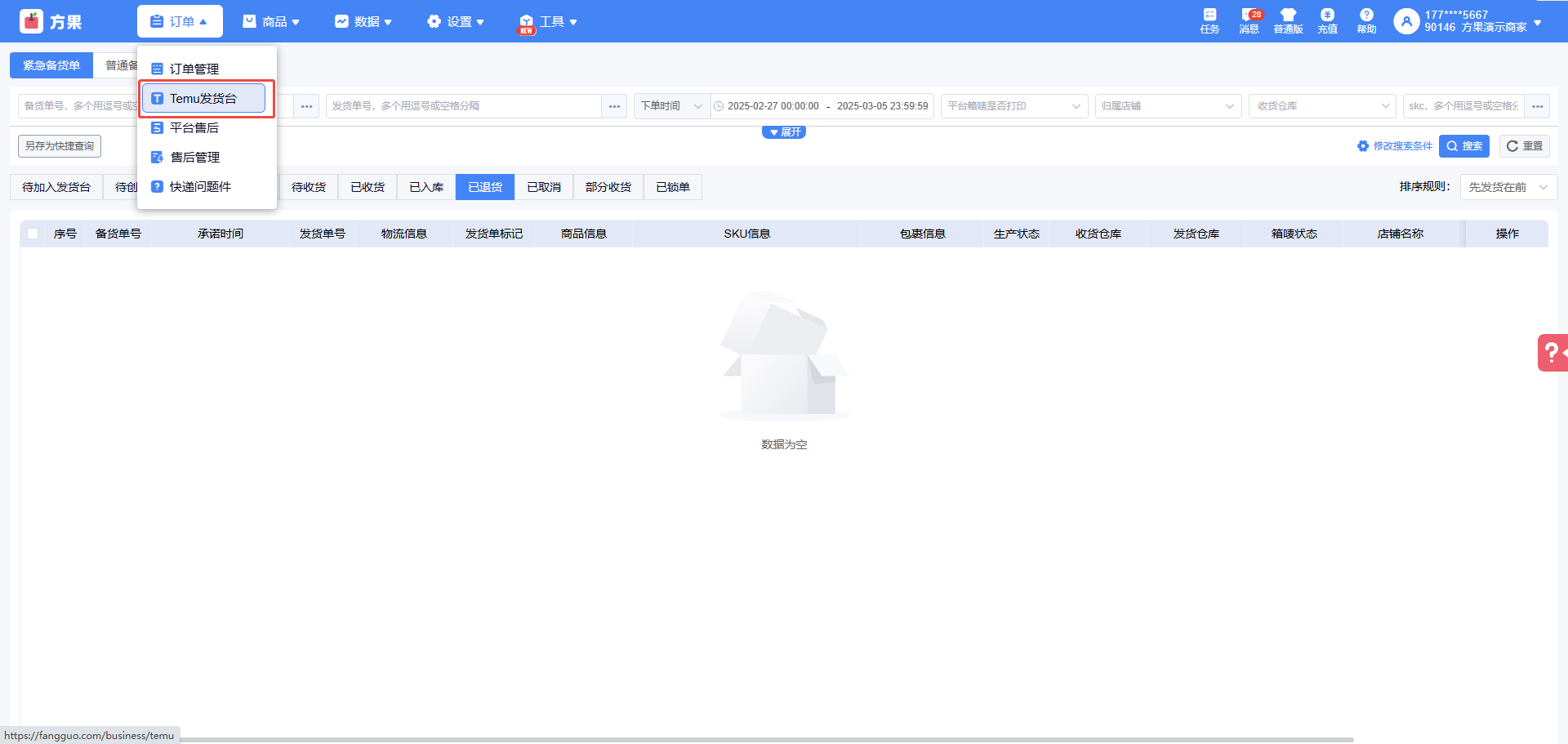1568x744 pixels.
Task: Click the 发货单号 input field
Action: (464, 106)
